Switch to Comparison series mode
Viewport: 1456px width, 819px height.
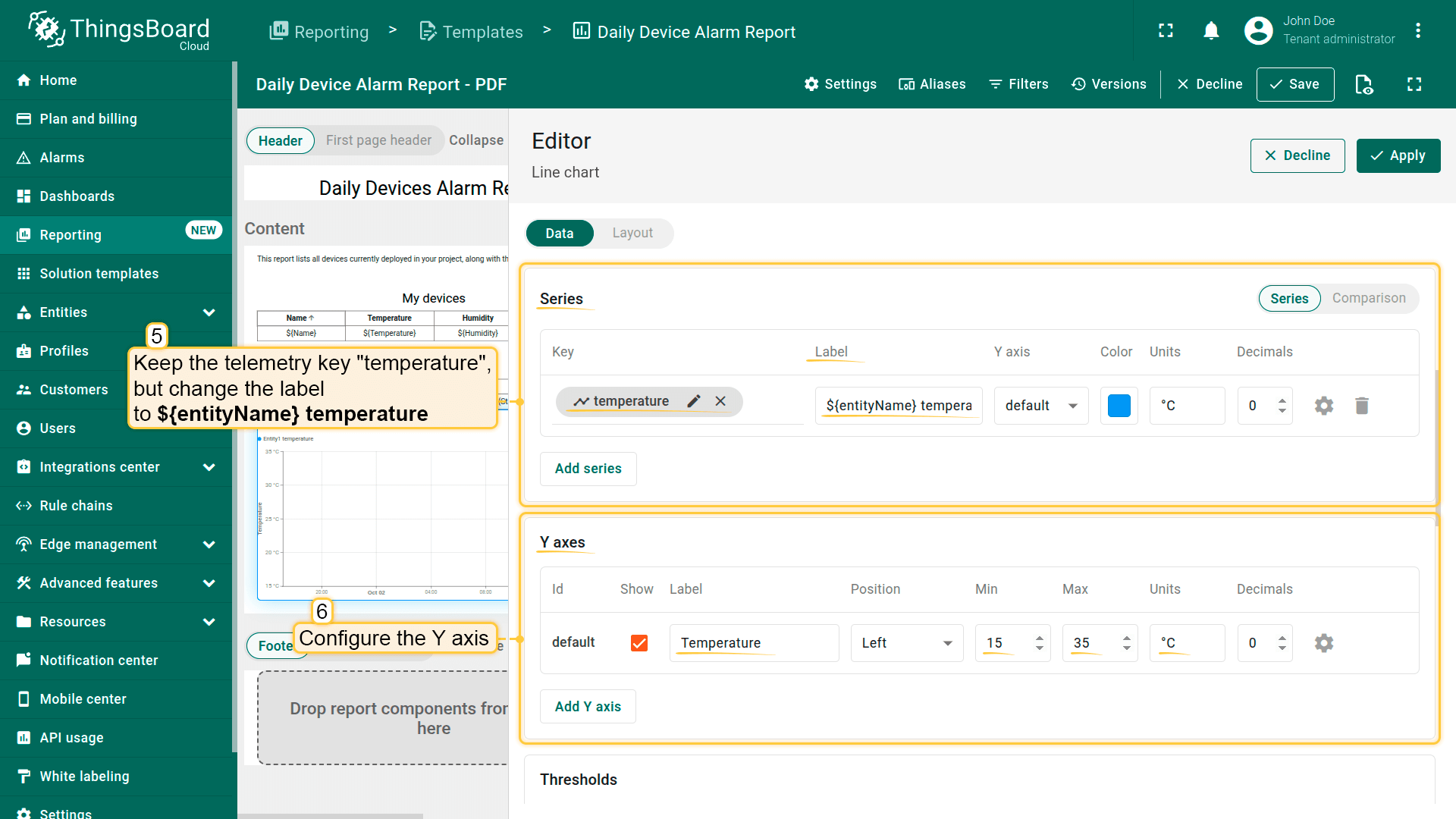pyautogui.click(x=1368, y=298)
